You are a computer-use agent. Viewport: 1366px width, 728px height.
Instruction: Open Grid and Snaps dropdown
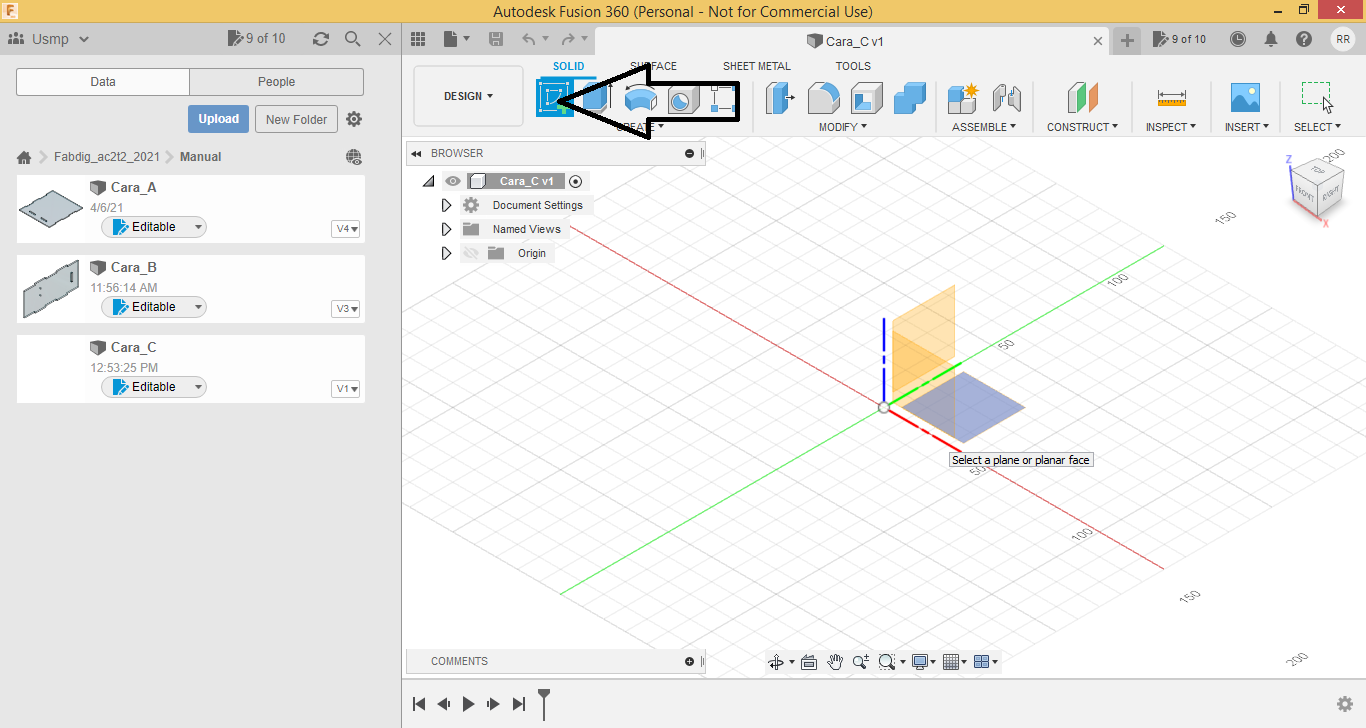[x=955, y=662]
